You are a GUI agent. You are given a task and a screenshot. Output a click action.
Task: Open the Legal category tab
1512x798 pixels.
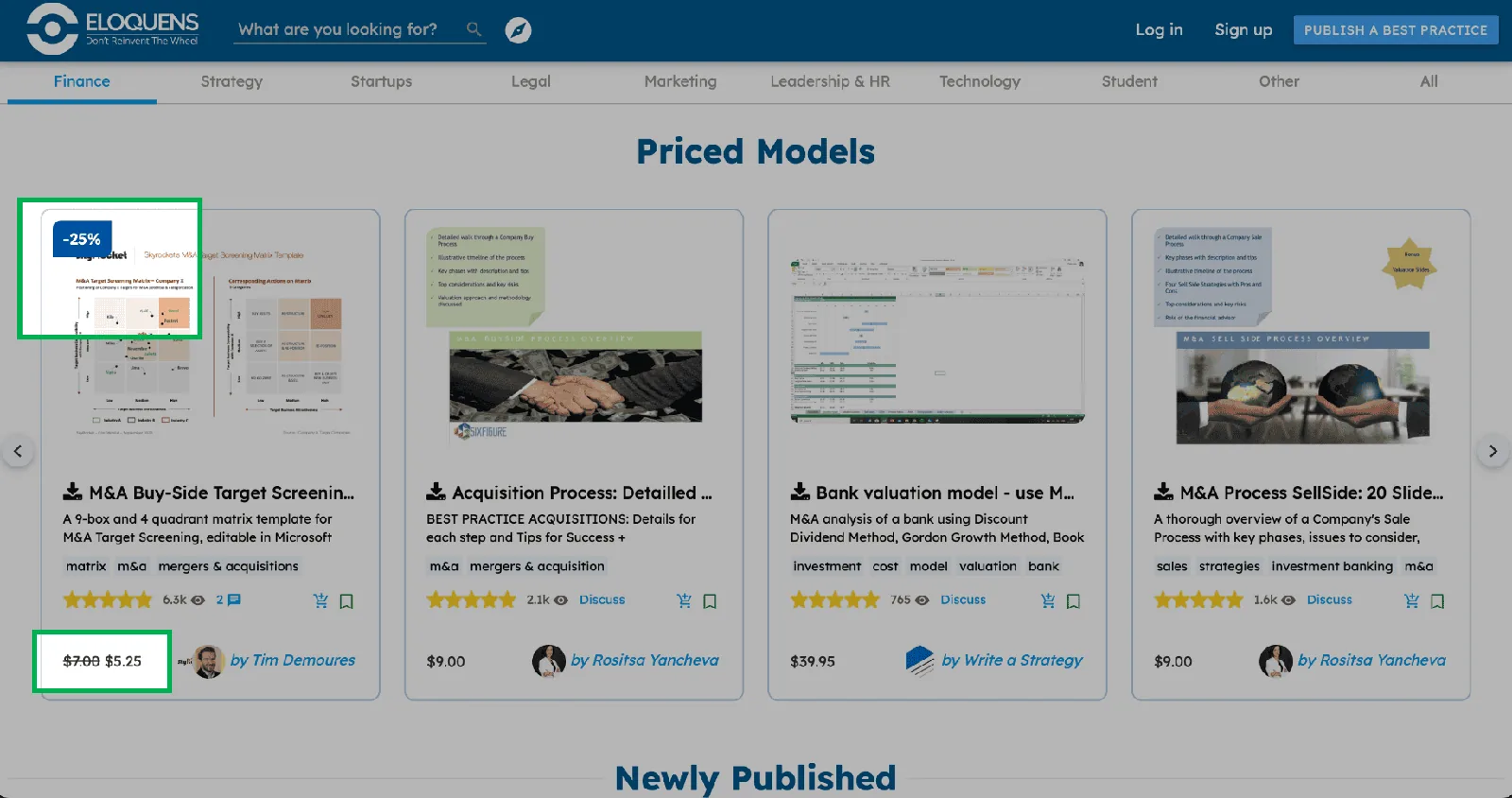(531, 81)
